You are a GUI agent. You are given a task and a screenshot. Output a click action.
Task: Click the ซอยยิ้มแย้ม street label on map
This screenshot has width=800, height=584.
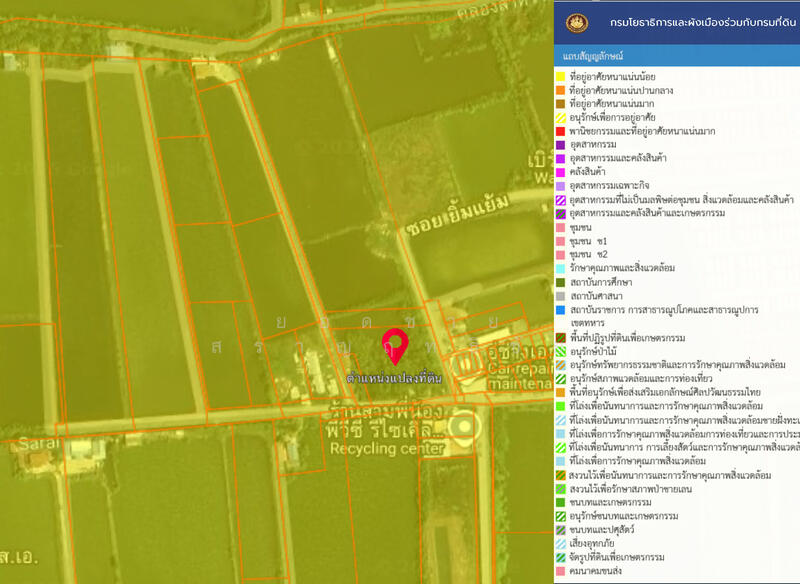pos(443,227)
